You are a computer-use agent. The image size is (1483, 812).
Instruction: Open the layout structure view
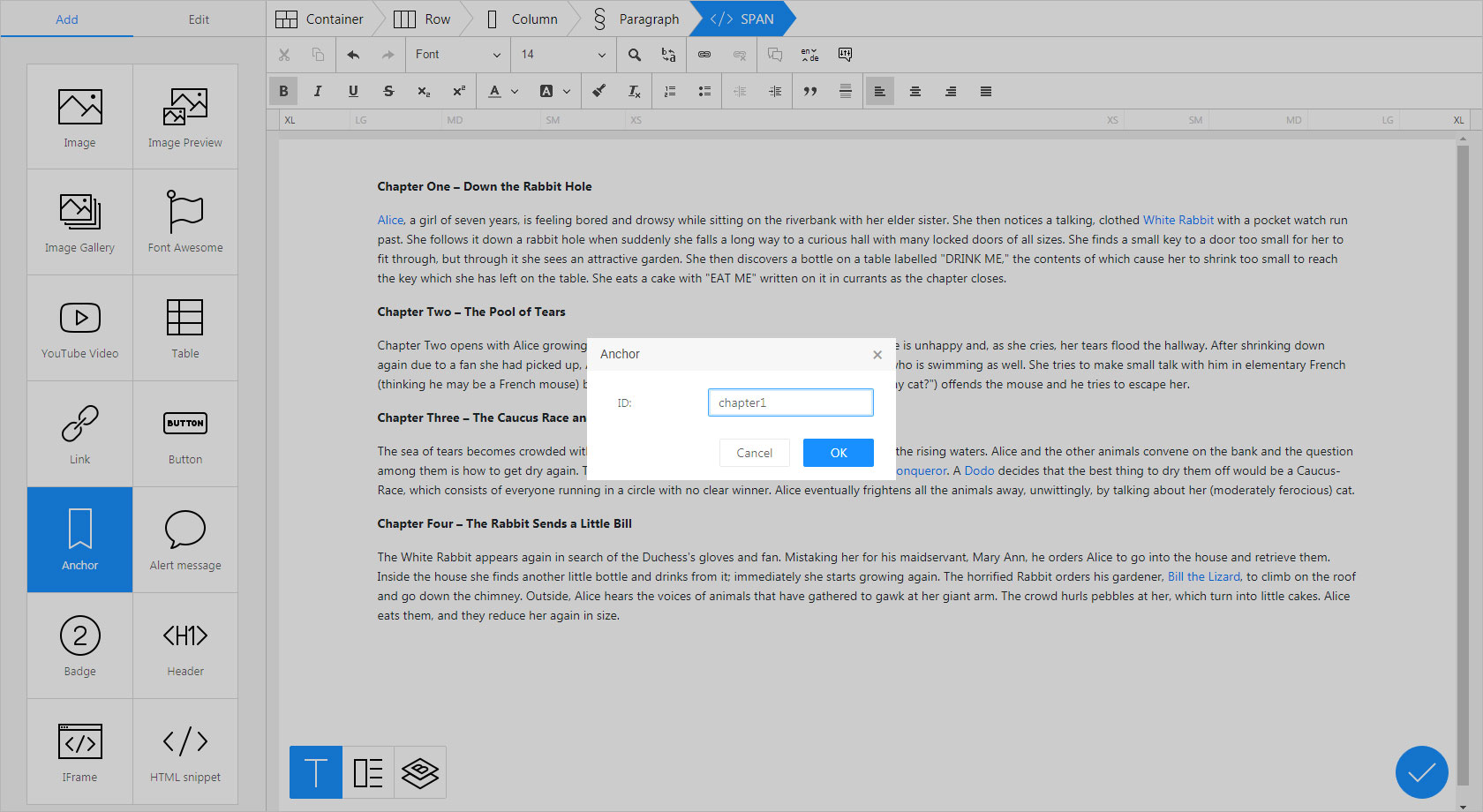(368, 772)
